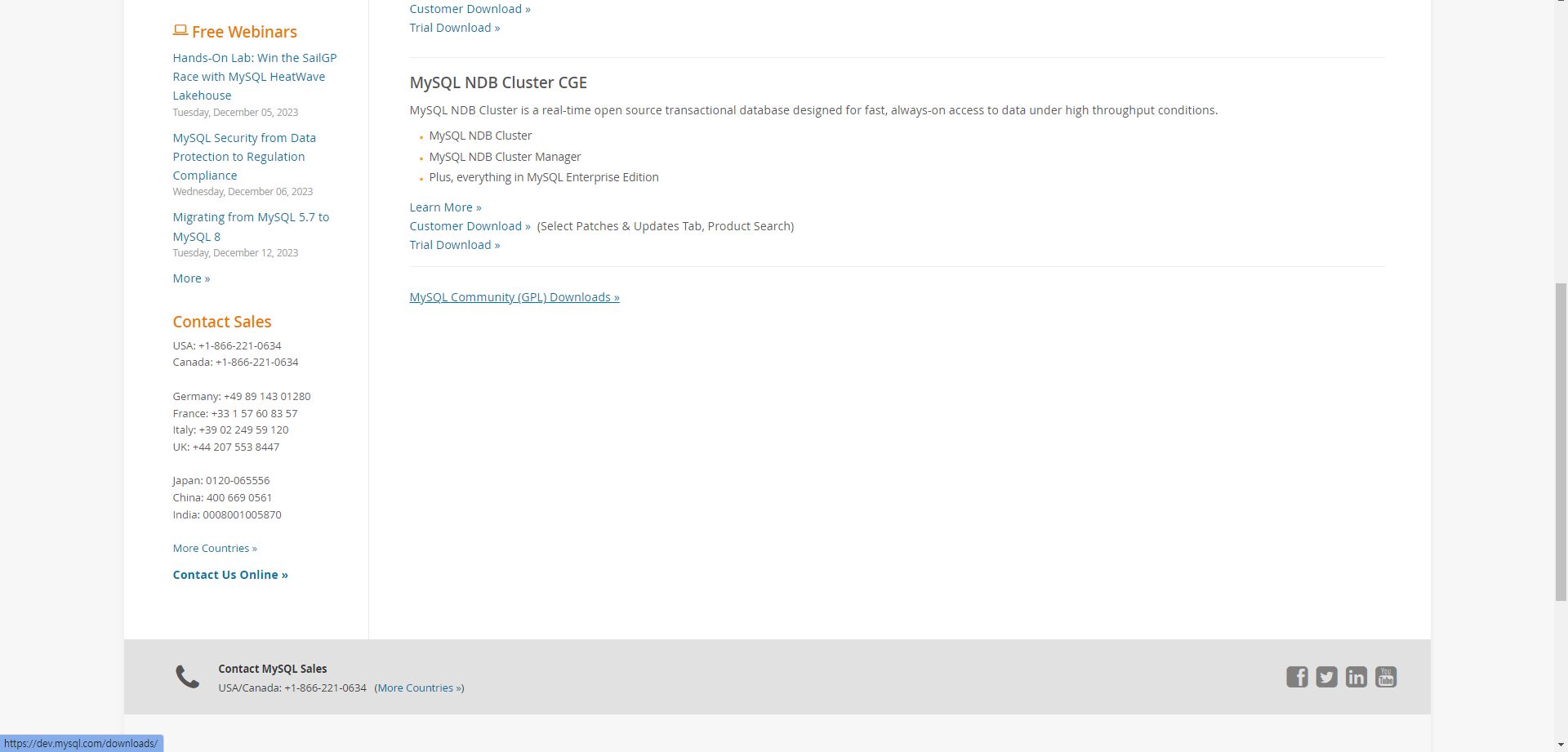Select the USA: +1-866-221-0634 sidebar number

tap(227, 346)
